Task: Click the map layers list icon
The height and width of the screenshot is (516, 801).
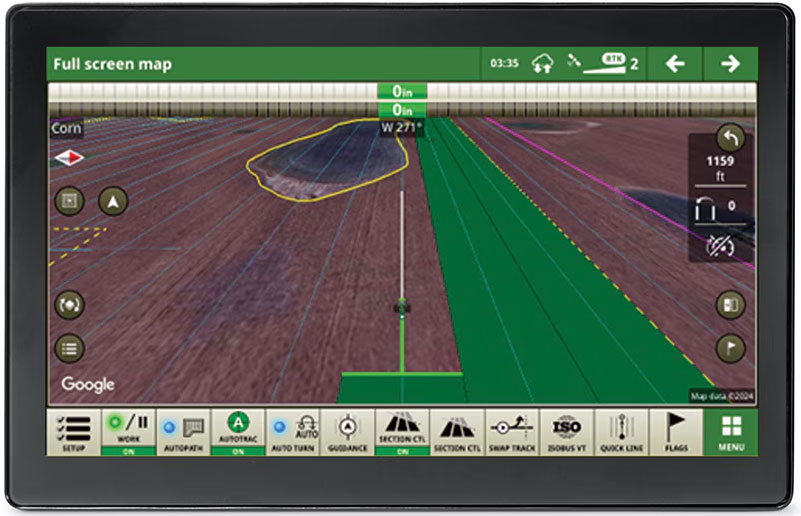Action: click(x=69, y=348)
